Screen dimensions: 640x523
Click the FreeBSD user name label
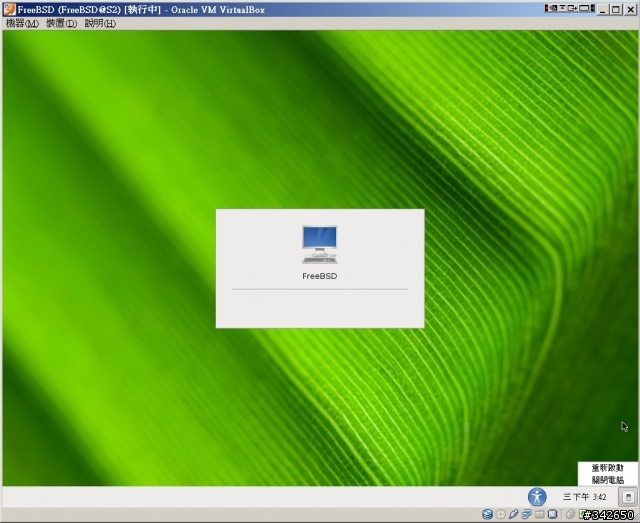click(320, 276)
